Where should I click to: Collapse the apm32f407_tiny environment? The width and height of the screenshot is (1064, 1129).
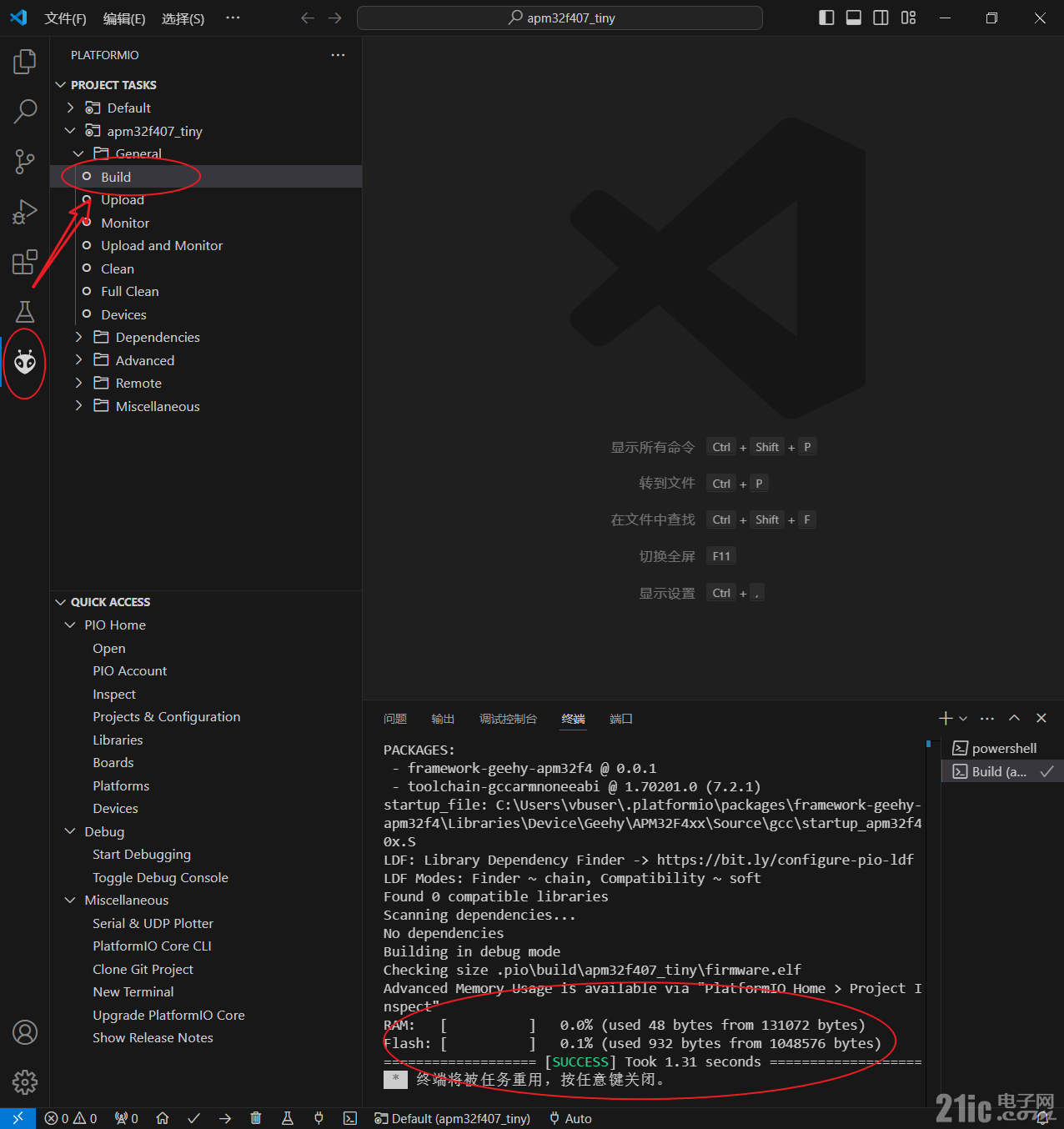(x=70, y=131)
